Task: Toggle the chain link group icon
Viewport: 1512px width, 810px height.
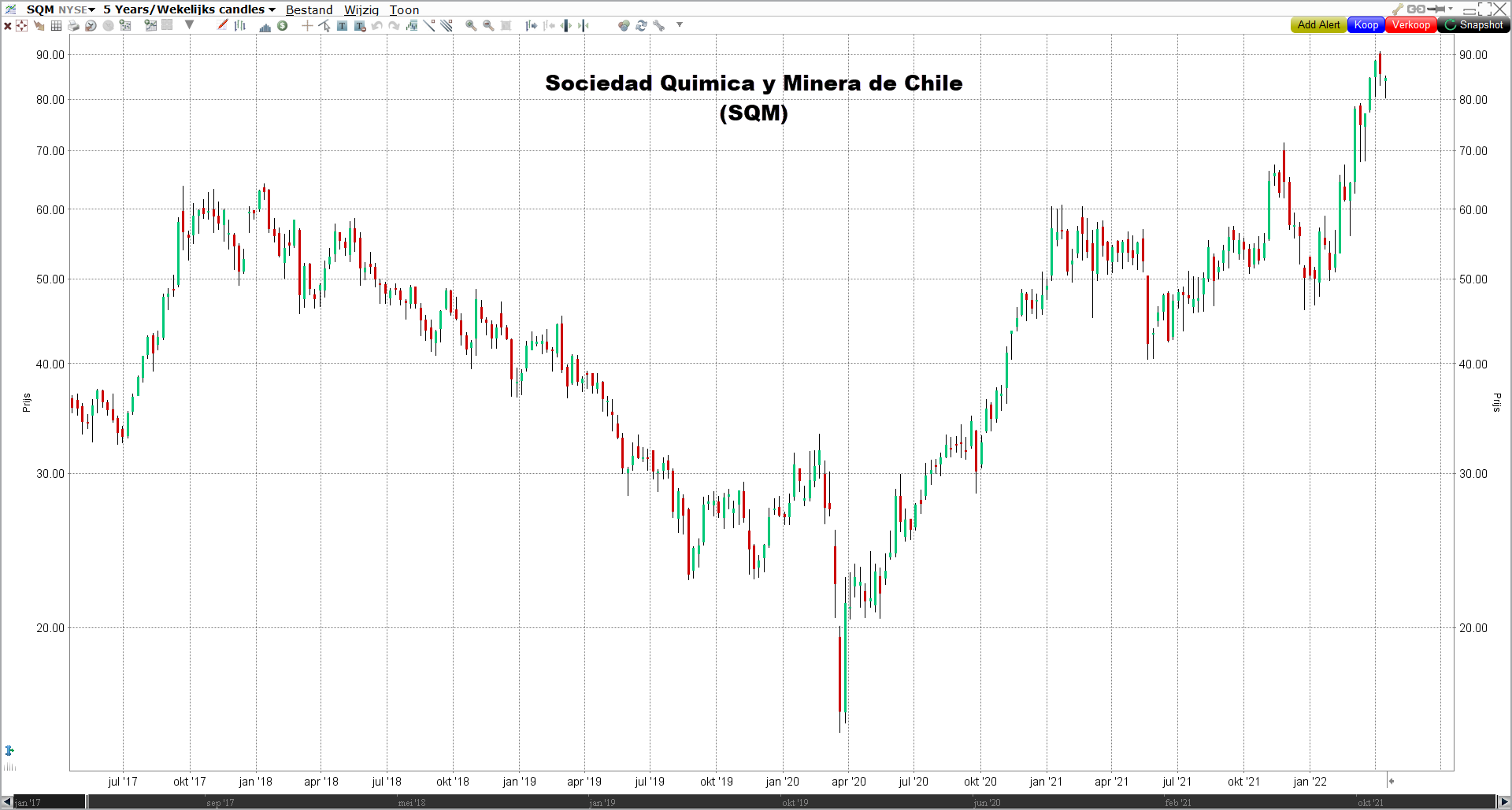Action: [1416, 9]
